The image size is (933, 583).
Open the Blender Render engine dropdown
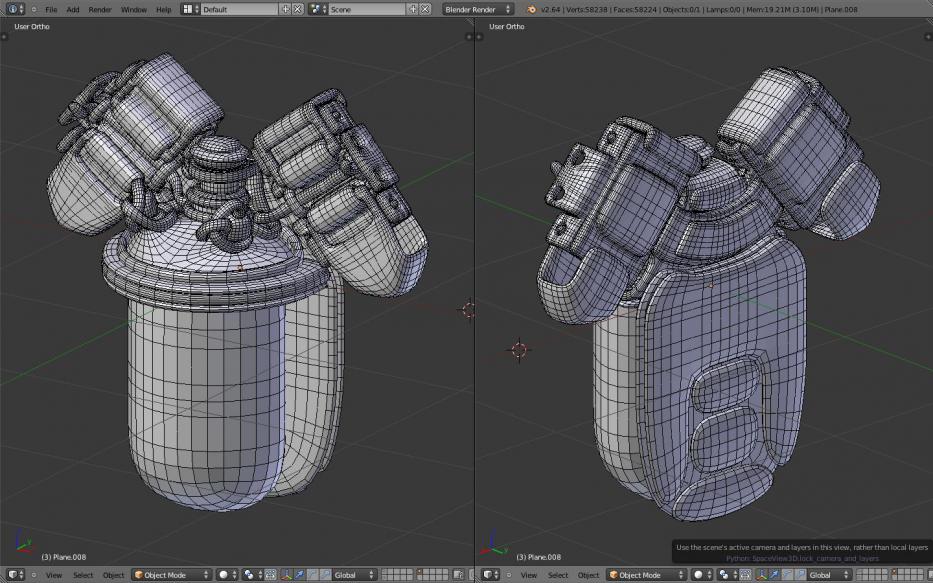(x=477, y=9)
